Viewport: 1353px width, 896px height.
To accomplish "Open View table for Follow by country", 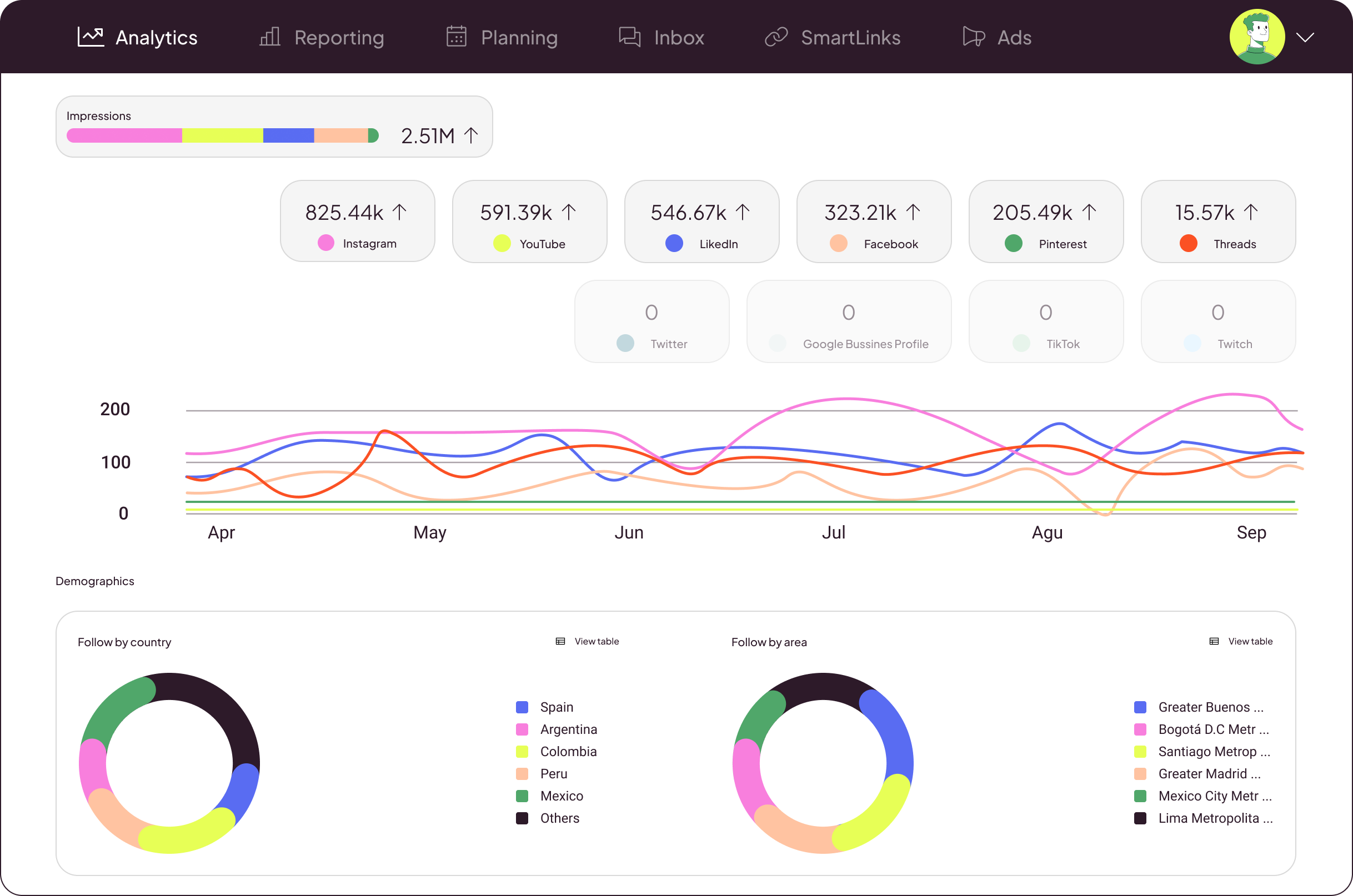I will click(x=588, y=642).
